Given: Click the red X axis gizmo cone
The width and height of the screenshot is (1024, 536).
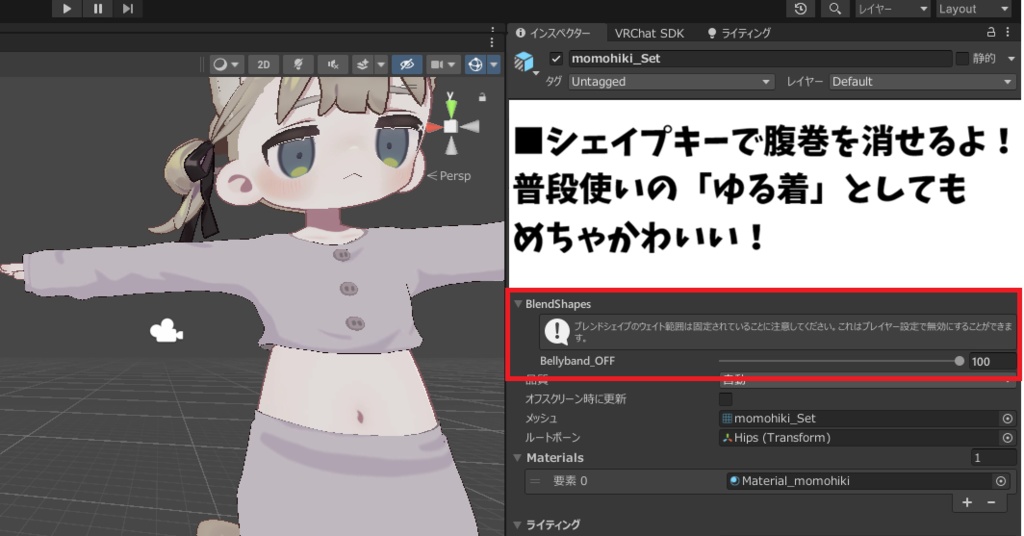Looking at the screenshot, I should pos(433,127).
